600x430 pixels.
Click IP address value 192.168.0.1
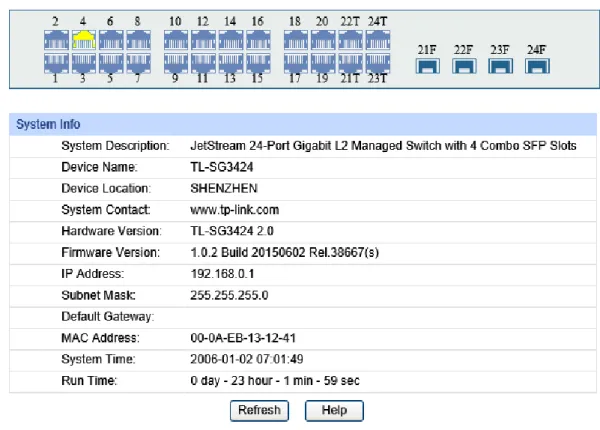point(222,274)
